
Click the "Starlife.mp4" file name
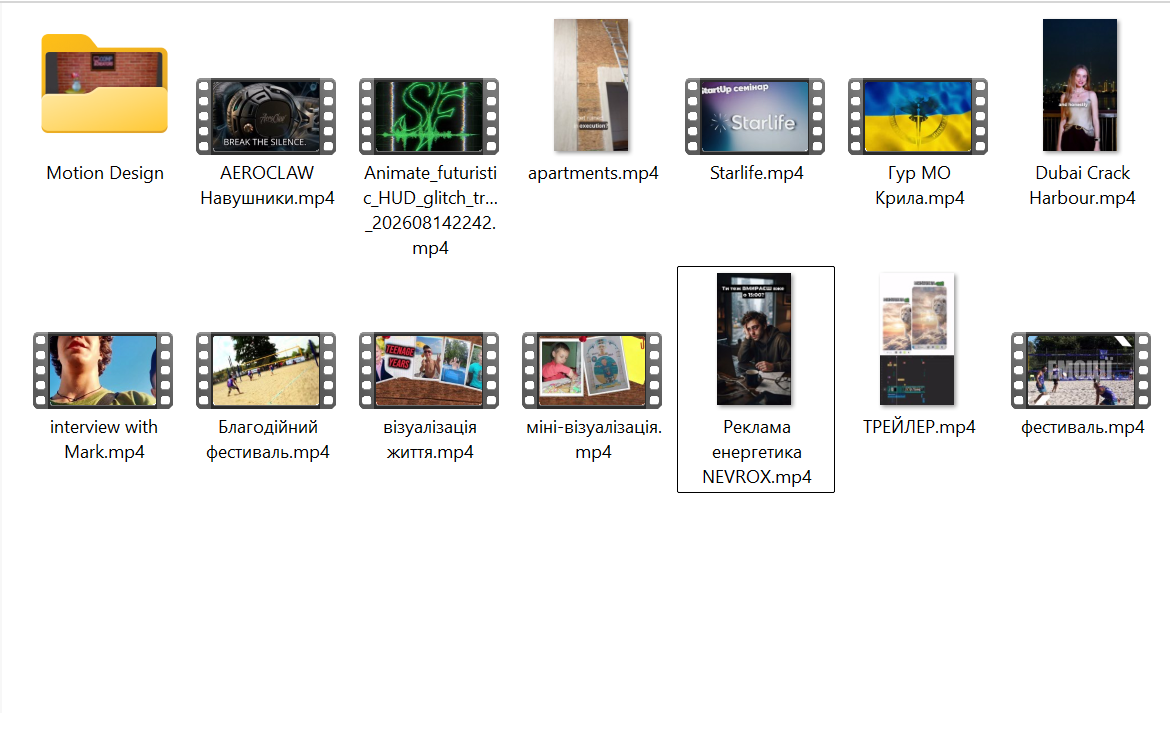coord(757,173)
